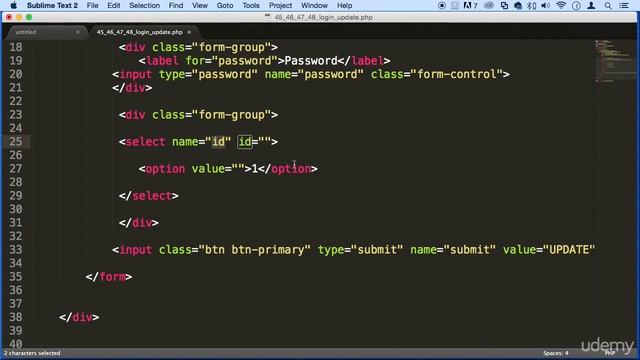The width and height of the screenshot is (640, 360).
Task: Click the clock icon in menu bar
Action: (576, 6)
